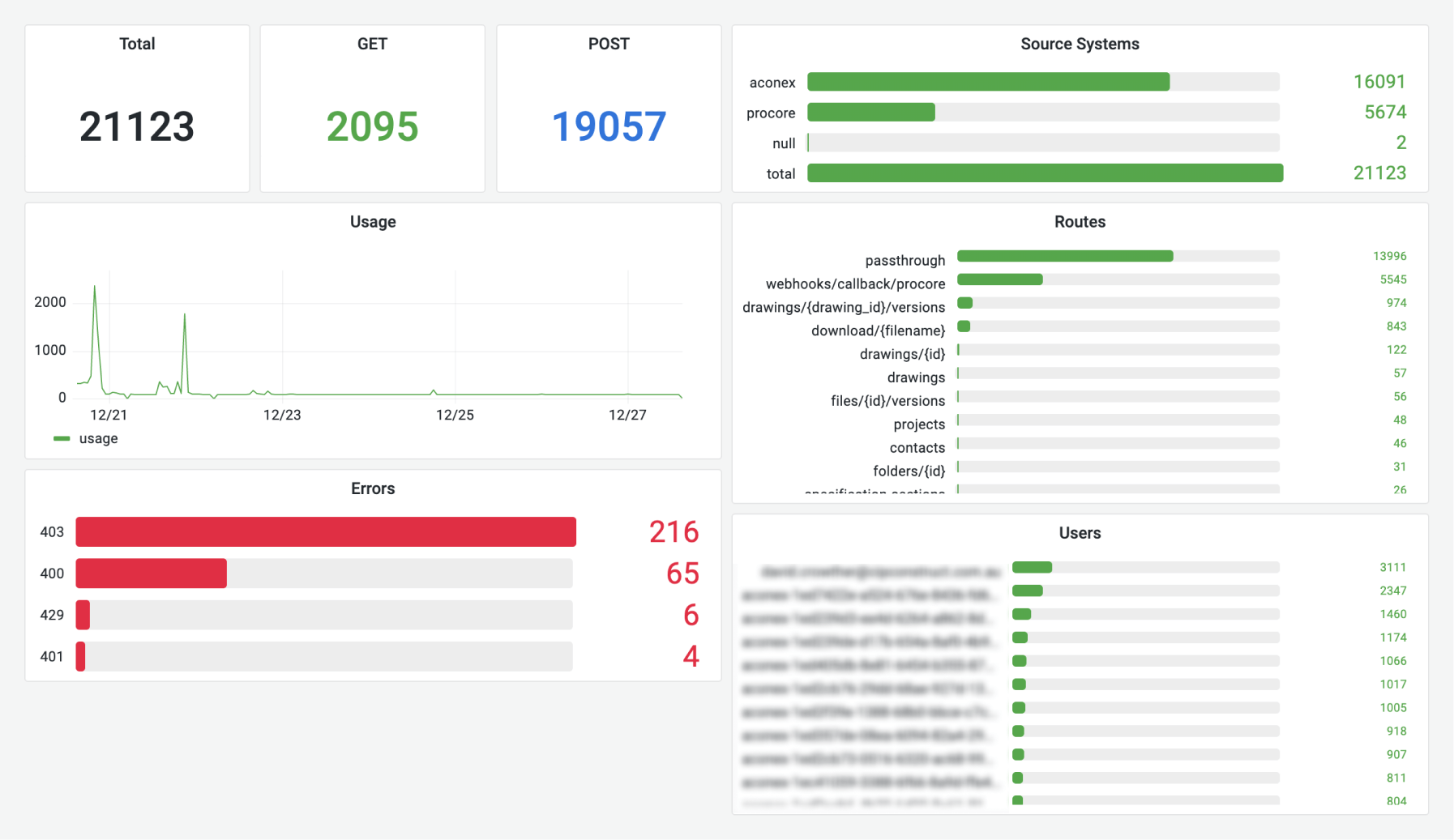The image size is (1454, 840).
Task: Click the 403 error bar
Action: point(326,531)
